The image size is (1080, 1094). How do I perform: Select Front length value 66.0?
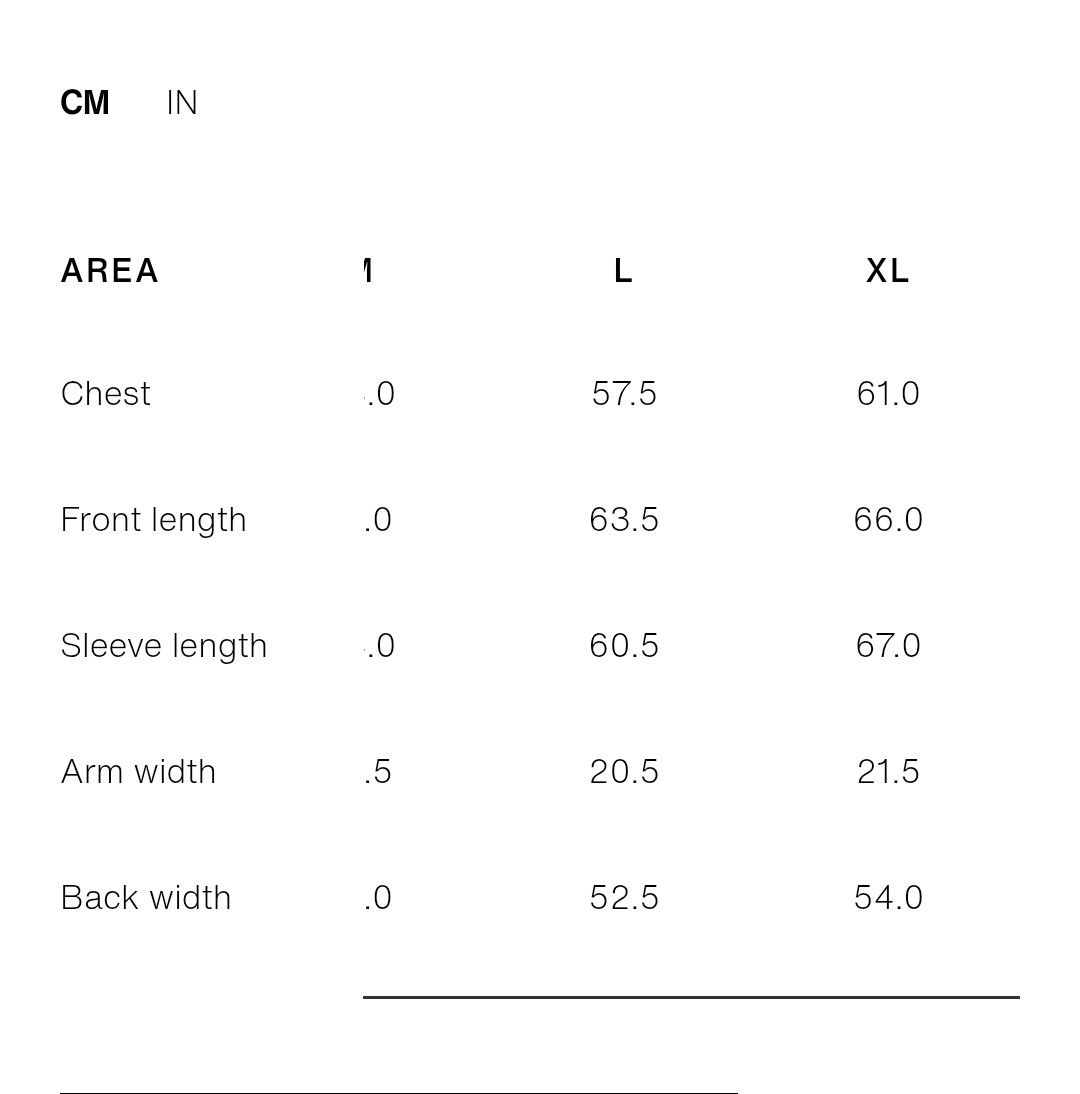888,520
